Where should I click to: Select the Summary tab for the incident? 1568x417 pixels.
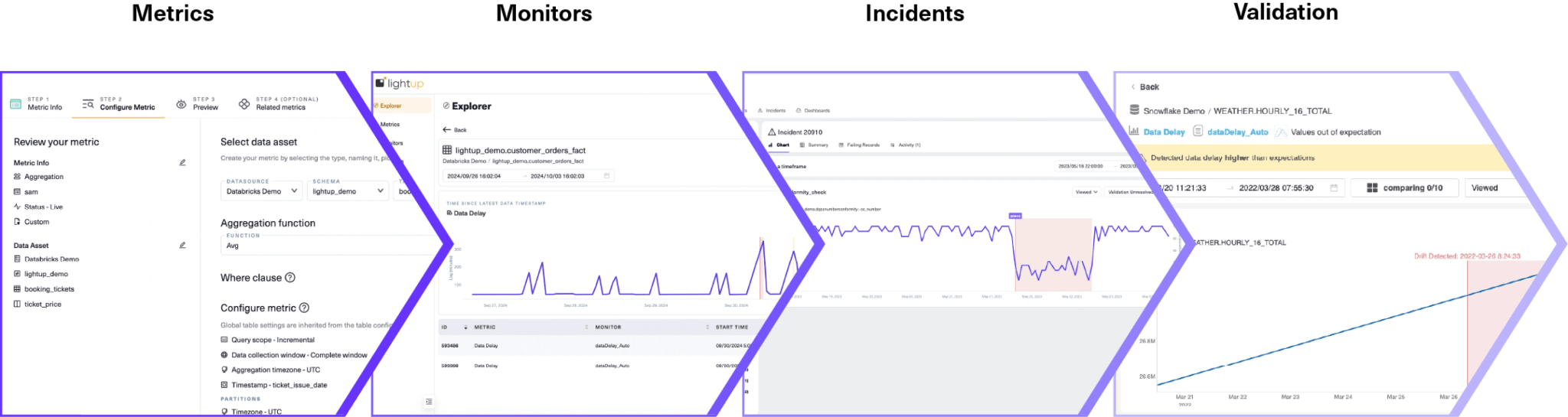click(814, 145)
